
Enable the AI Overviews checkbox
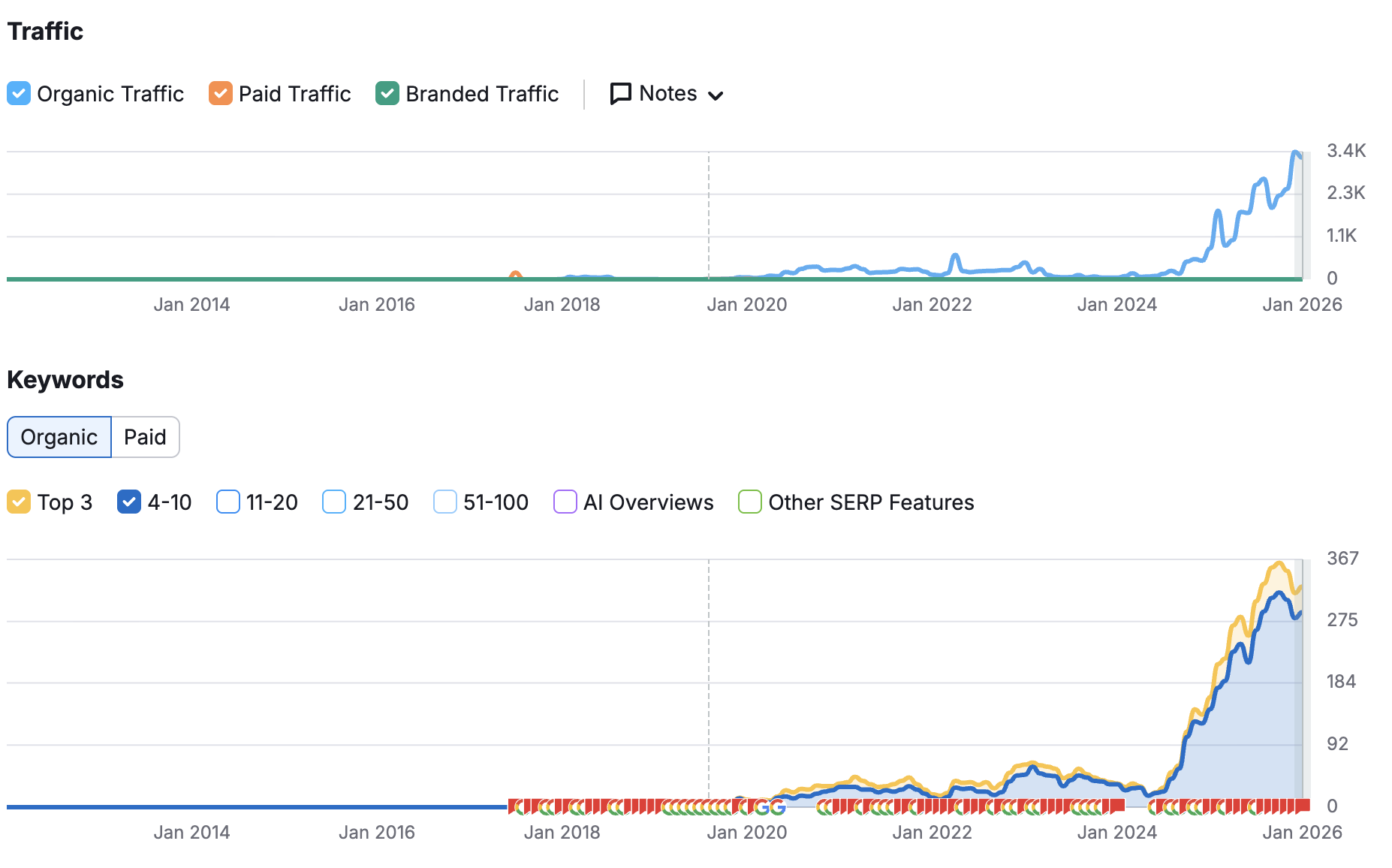pos(565,502)
